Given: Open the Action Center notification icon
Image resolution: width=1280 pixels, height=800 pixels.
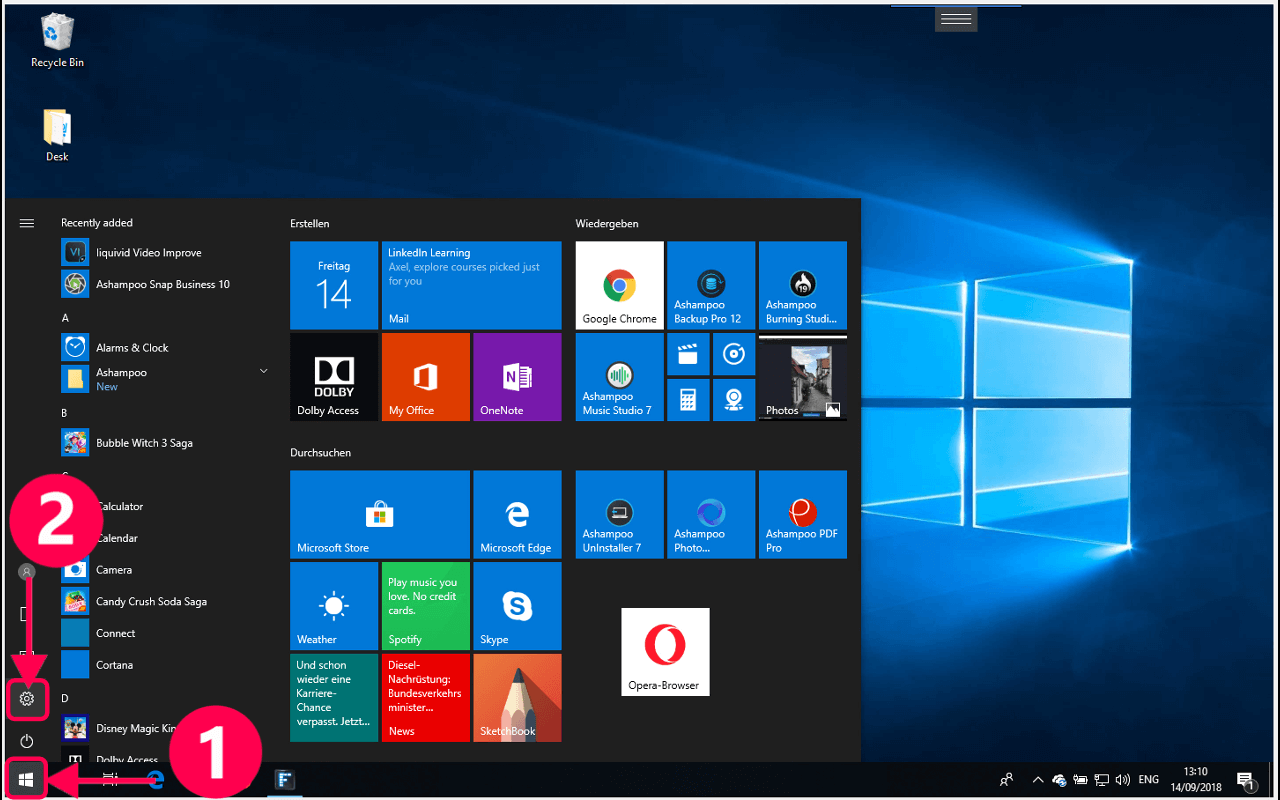Looking at the screenshot, I should tap(1246, 780).
